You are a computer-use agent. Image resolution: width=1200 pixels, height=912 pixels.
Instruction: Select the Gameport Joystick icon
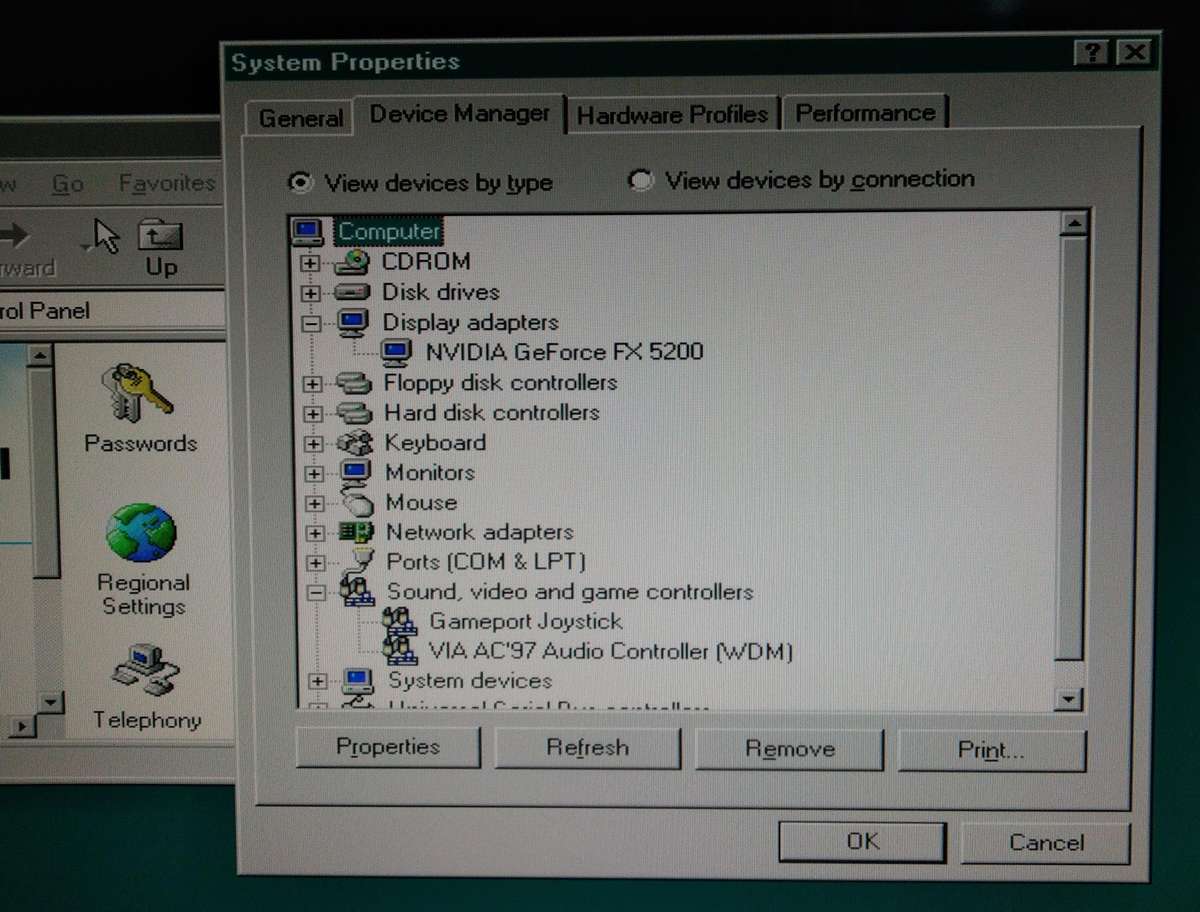coord(400,621)
